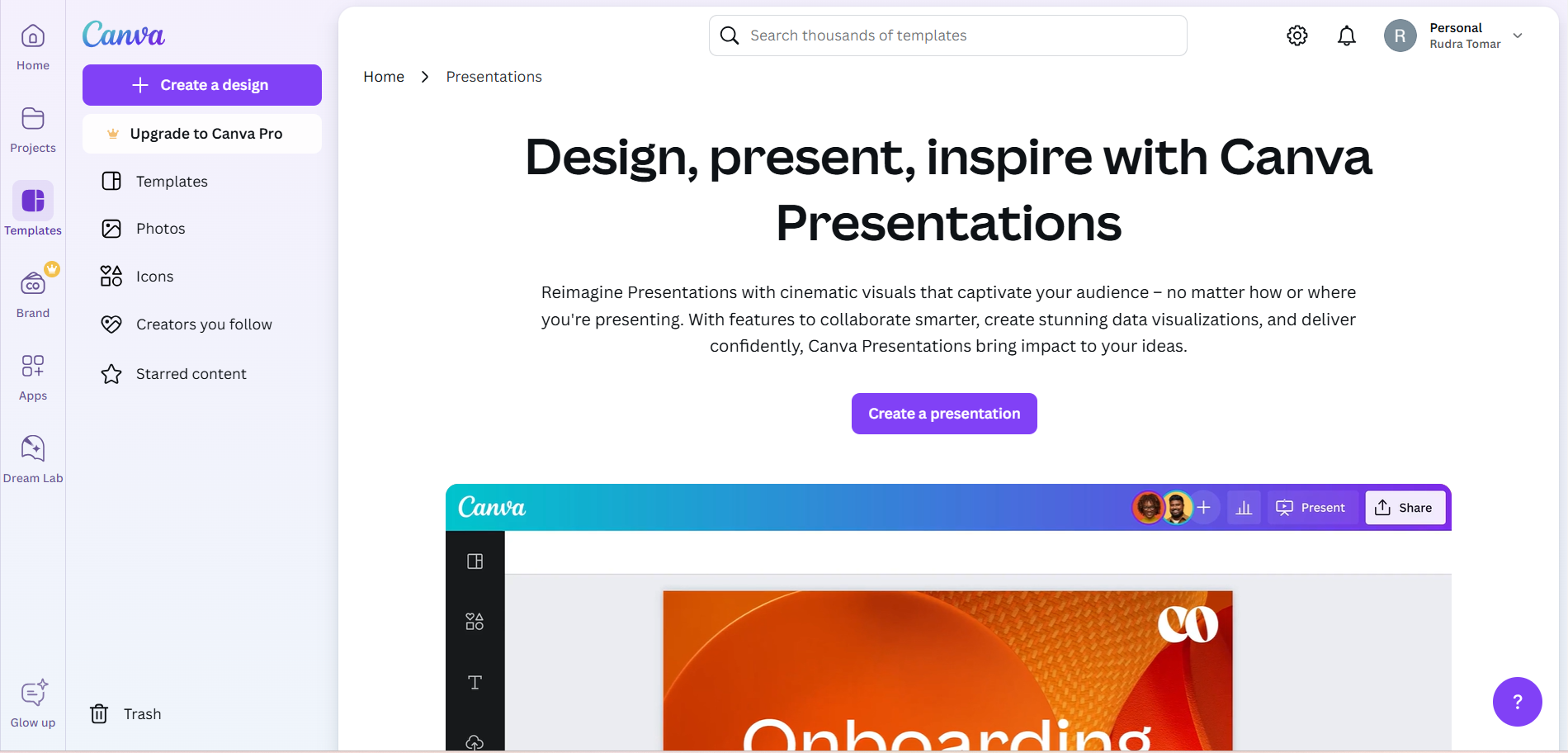Click Presentations breadcrumb
Image resolution: width=1568 pixels, height=753 pixels.
pos(494,77)
